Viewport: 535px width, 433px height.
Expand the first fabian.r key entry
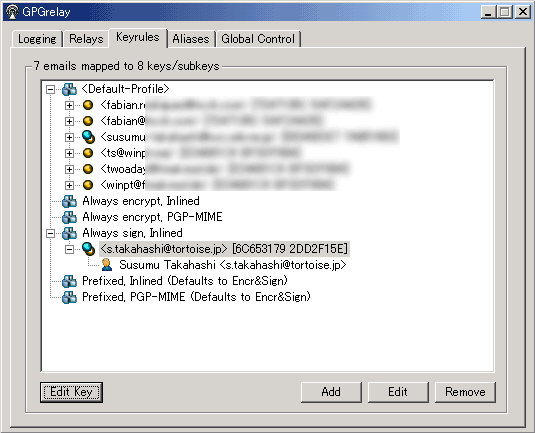[x=69, y=105]
